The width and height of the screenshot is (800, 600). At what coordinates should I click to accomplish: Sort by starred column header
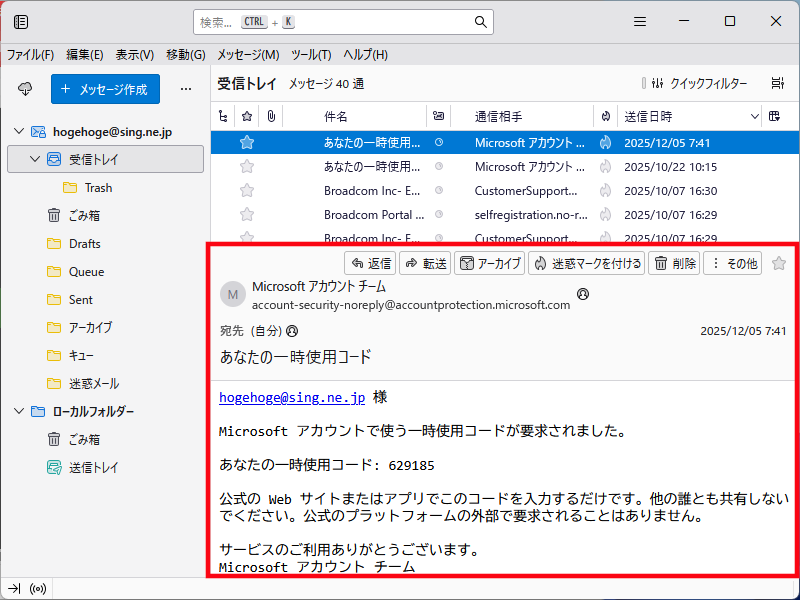tap(247, 117)
